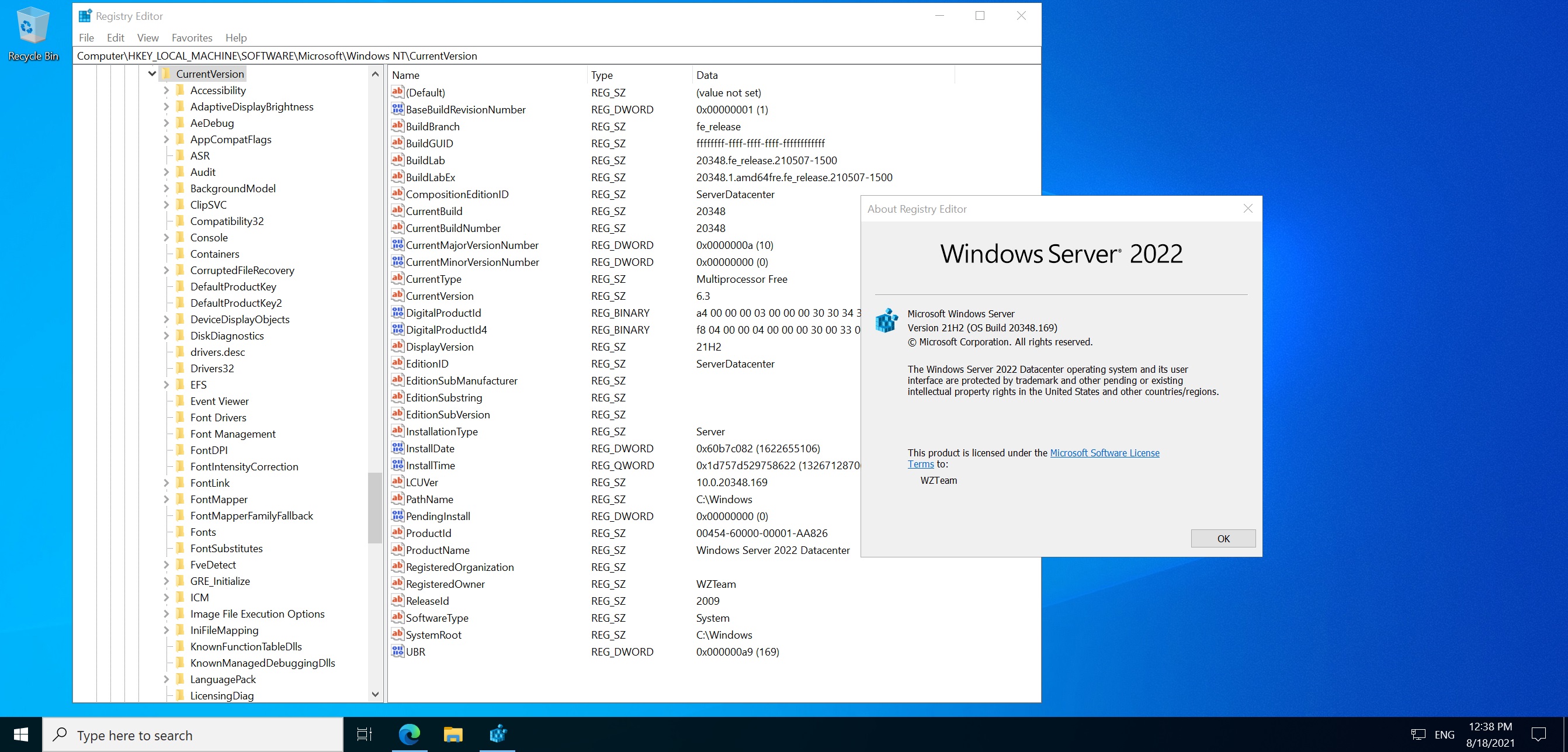Click the DigitalProductId binary value icon

[397, 313]
